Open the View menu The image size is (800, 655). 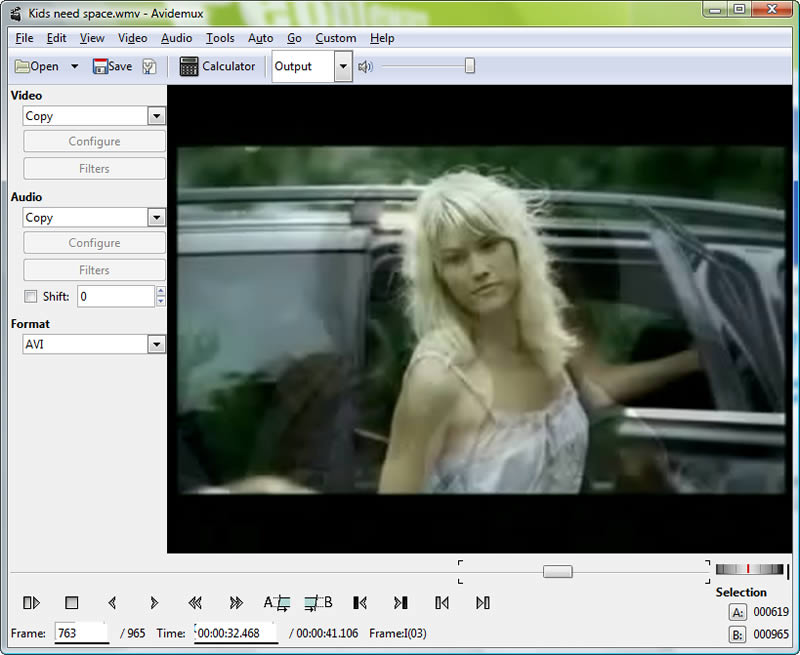[x=92, y=38]
